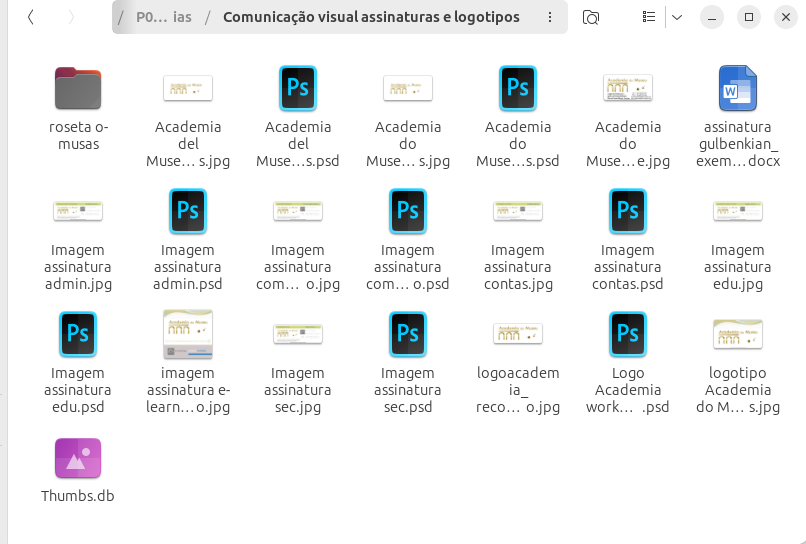Select Imagem assinatura com…o.jpg thumbnail

click(x=298, y=211)
